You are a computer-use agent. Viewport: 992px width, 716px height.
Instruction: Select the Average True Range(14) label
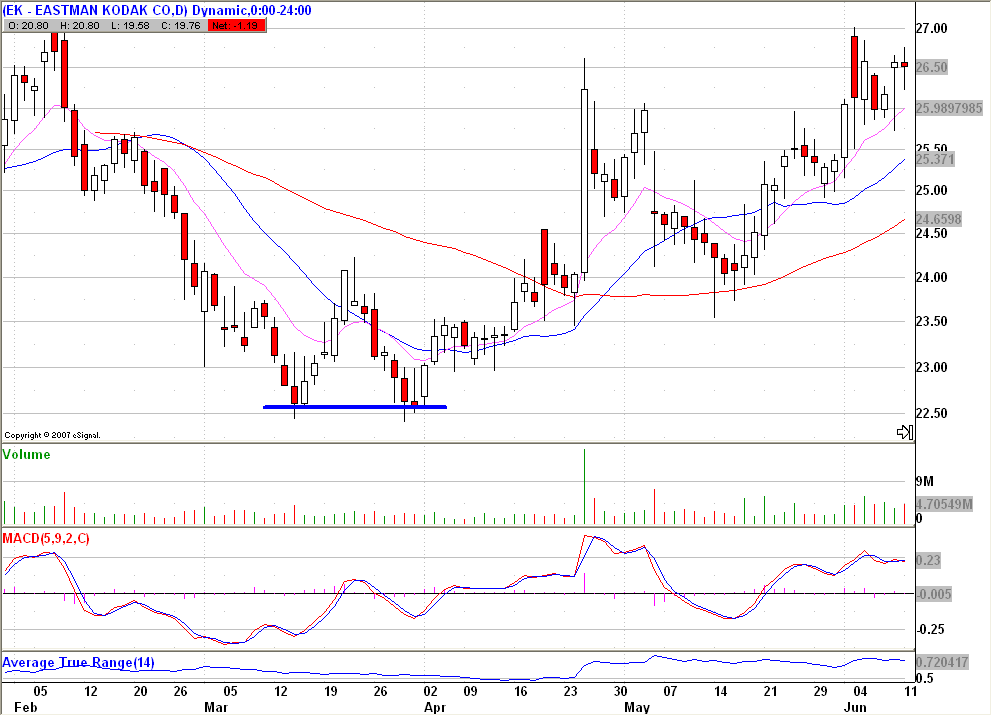(78, 662)
